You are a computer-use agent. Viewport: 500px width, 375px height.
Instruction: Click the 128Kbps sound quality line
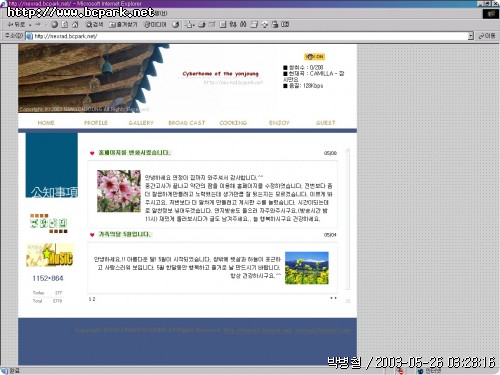[303, 86]
